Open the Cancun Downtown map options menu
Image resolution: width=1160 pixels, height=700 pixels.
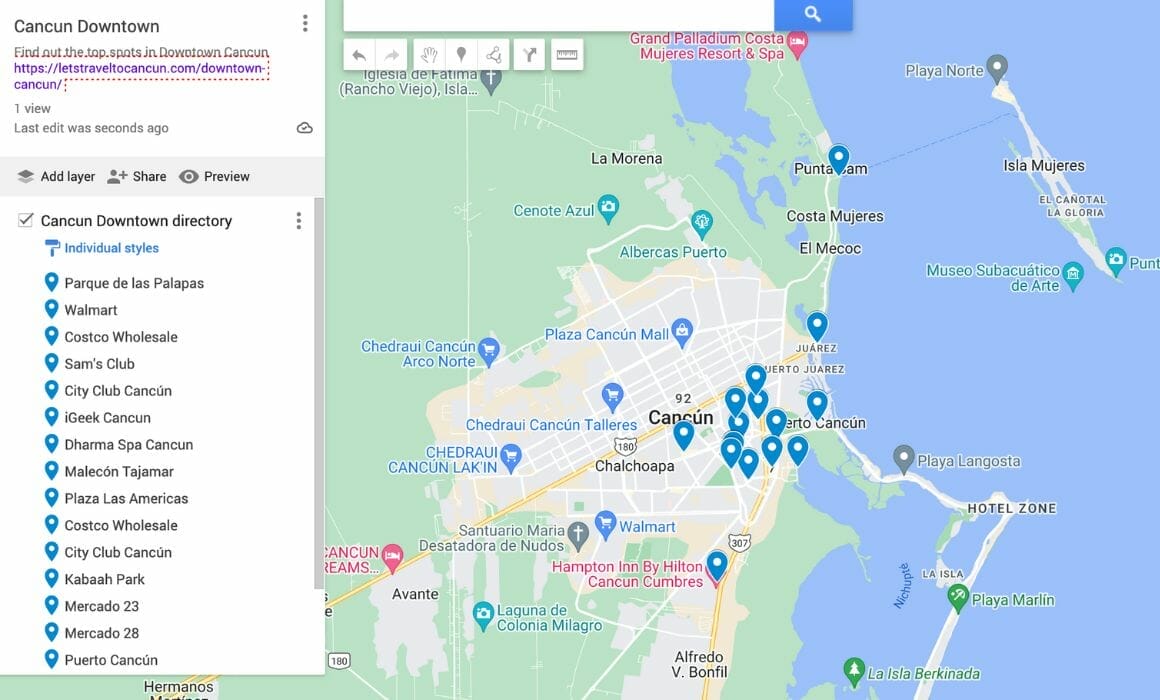pyautogui.click(x=305, y=24)
